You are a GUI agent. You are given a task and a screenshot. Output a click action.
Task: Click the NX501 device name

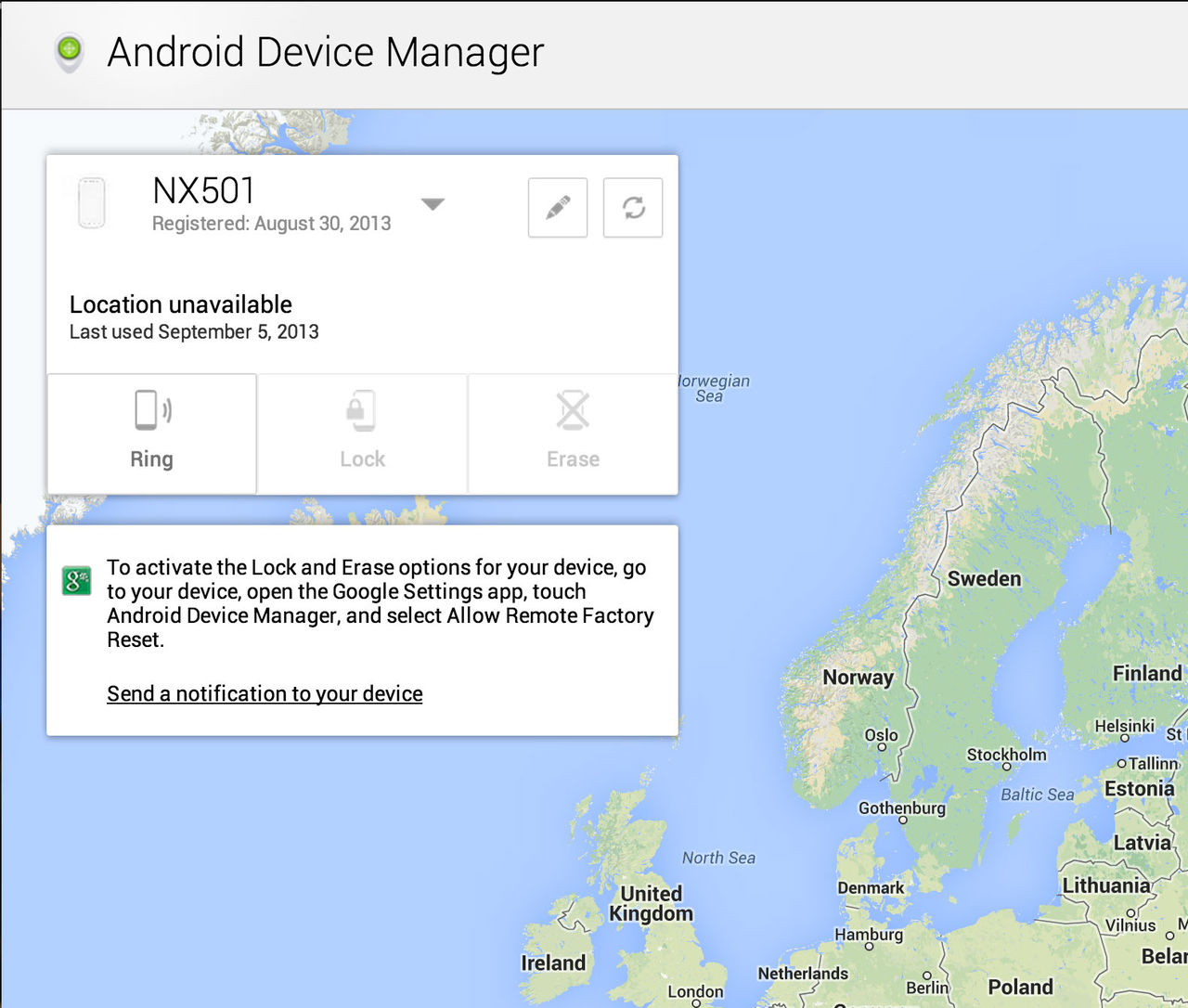(x=203, y=190)
